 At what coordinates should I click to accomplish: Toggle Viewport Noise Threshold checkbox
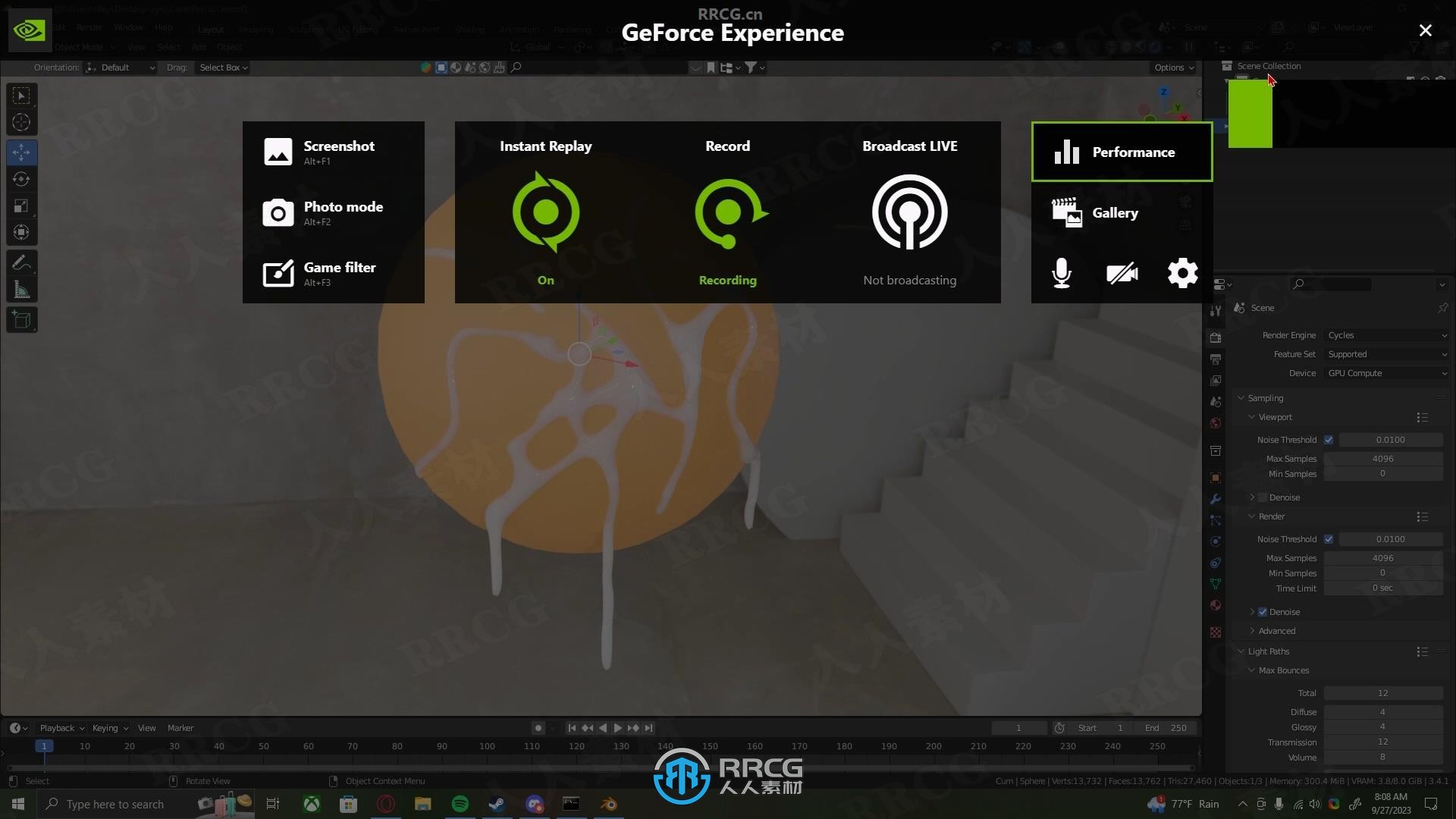click(x=1329, y=440)
